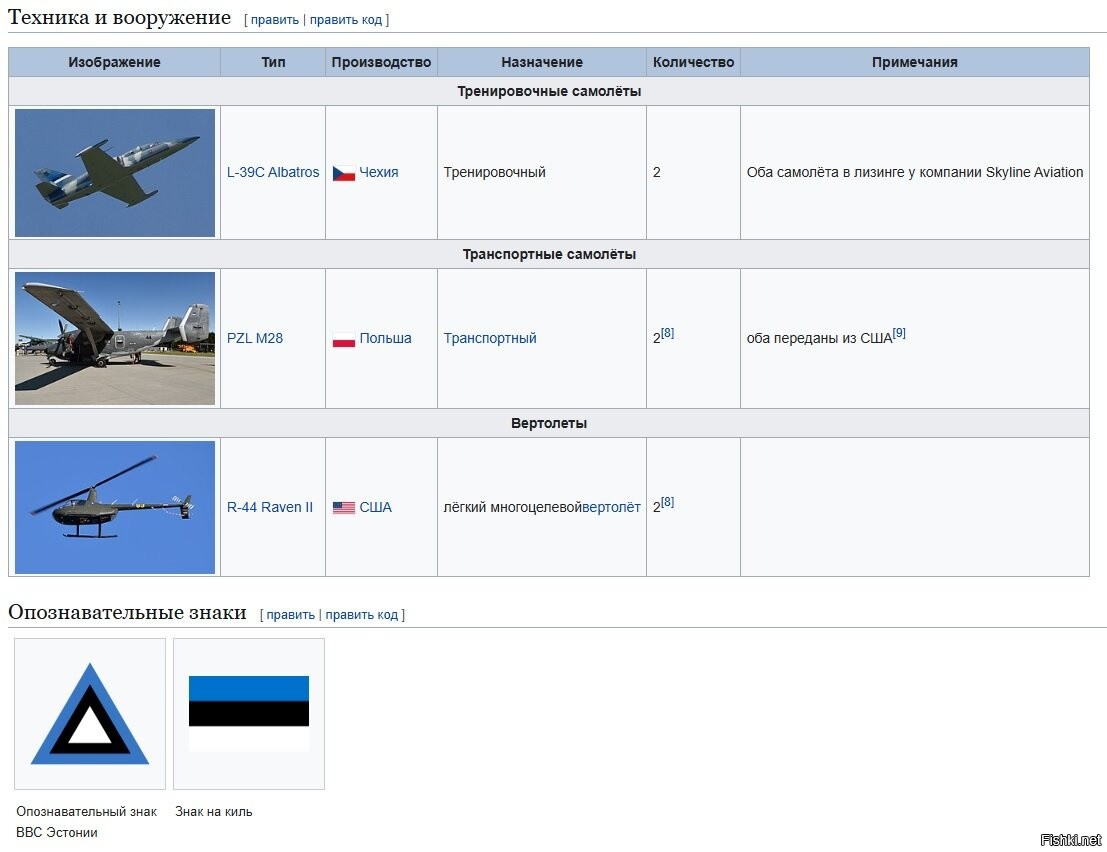Open the PZL M28 transport plane photo
1107x852 pixels.
pos(115,338)
